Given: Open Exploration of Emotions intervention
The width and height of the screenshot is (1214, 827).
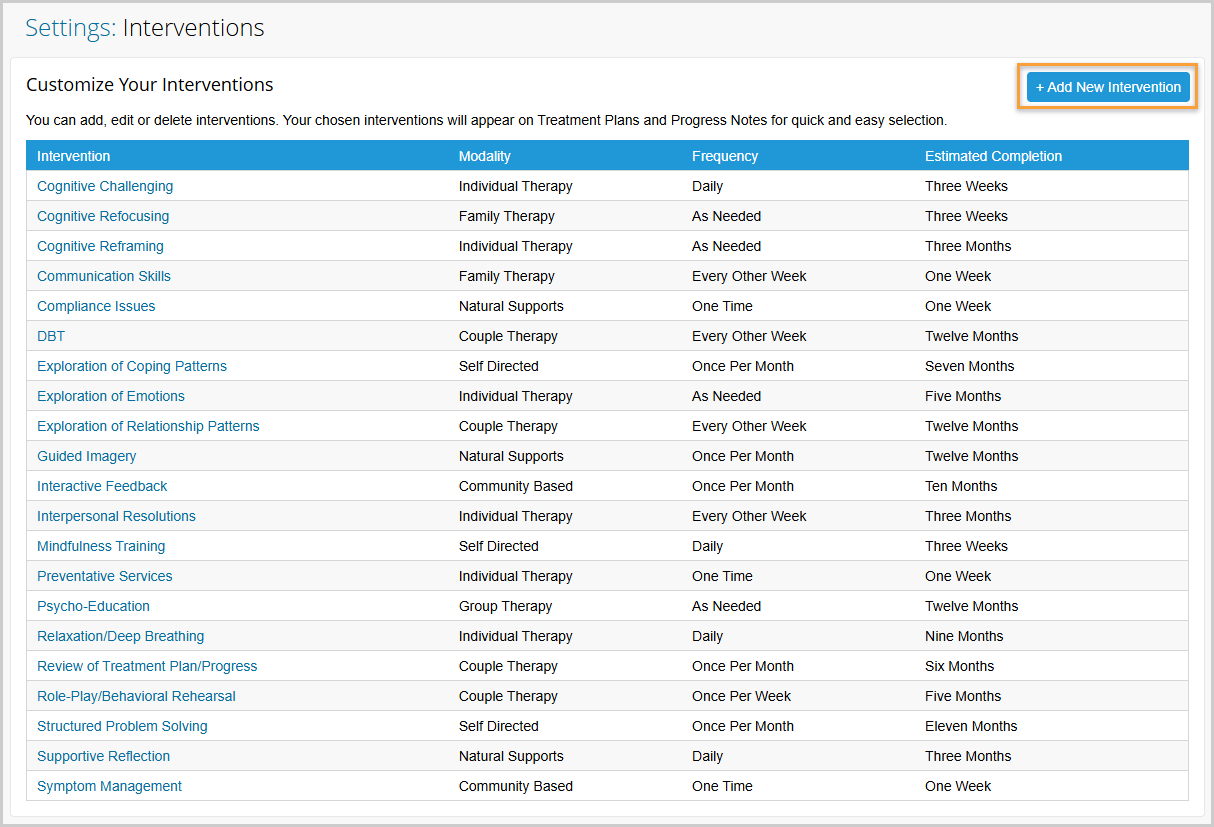Looking at the screenshot, I should pyautogui.click(x=111, y=396).
